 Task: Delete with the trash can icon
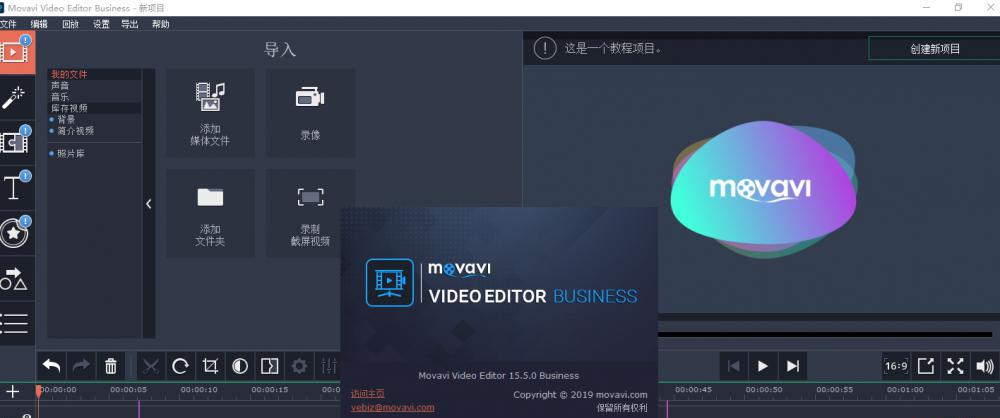click(x=111, y=366)
